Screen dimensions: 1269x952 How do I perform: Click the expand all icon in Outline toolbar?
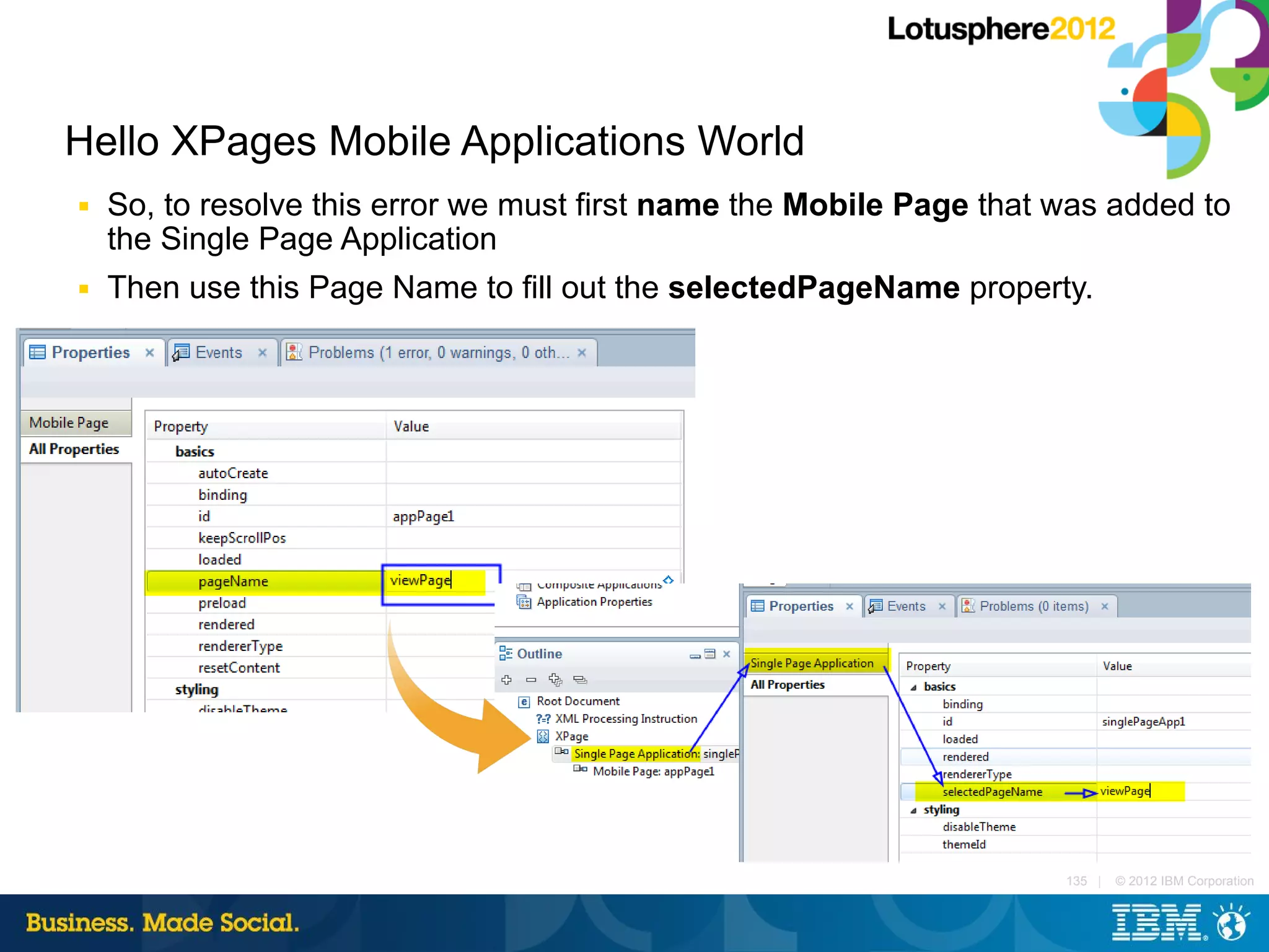coord(555,679)
